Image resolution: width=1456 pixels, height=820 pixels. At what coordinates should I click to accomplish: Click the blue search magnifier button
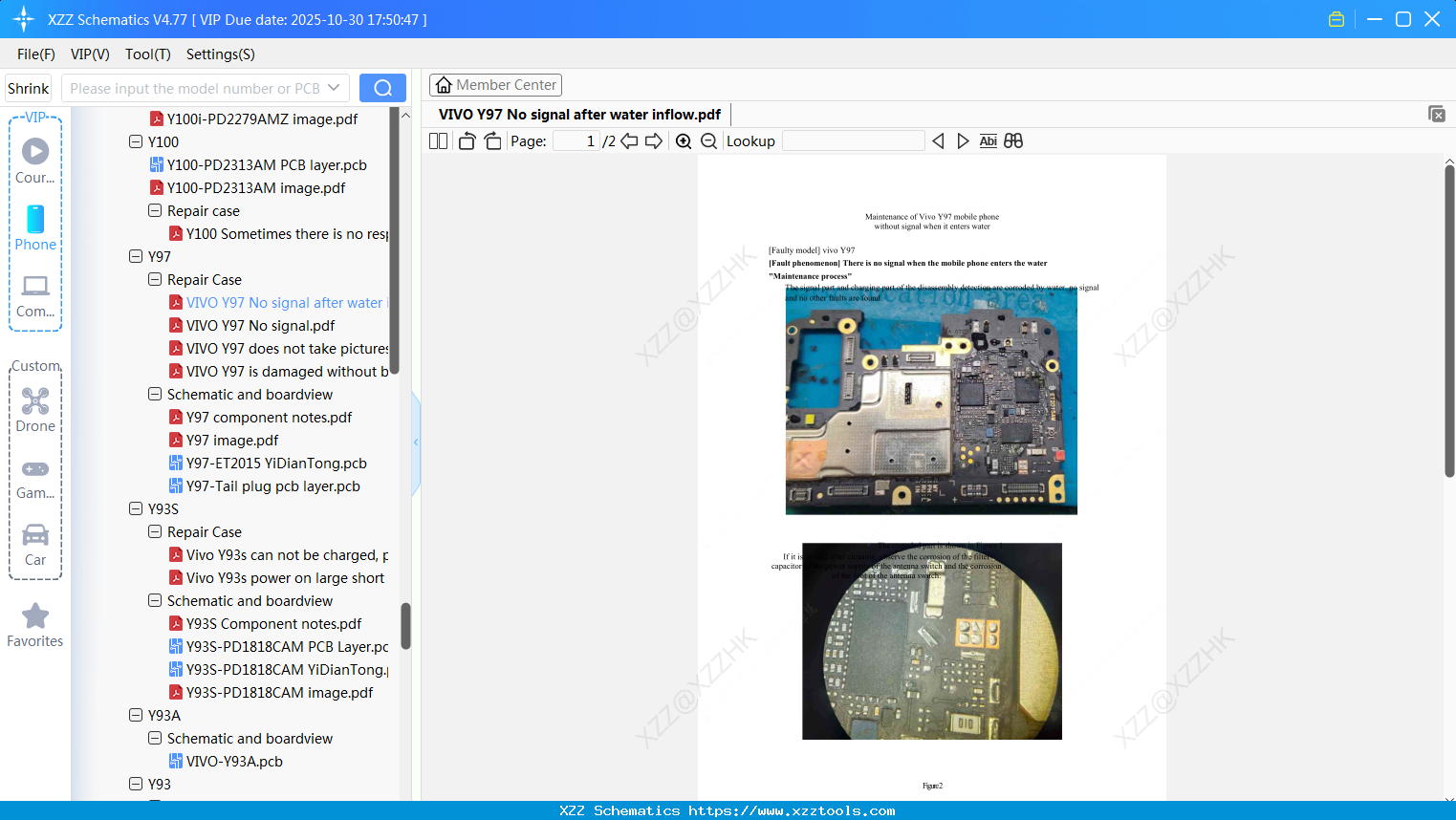tap(382, 88)
